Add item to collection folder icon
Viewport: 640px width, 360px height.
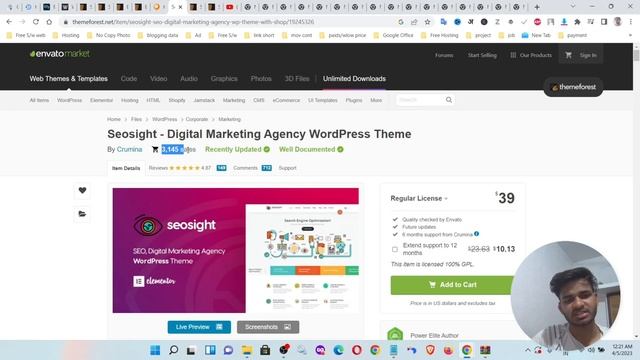click(82, 214)
